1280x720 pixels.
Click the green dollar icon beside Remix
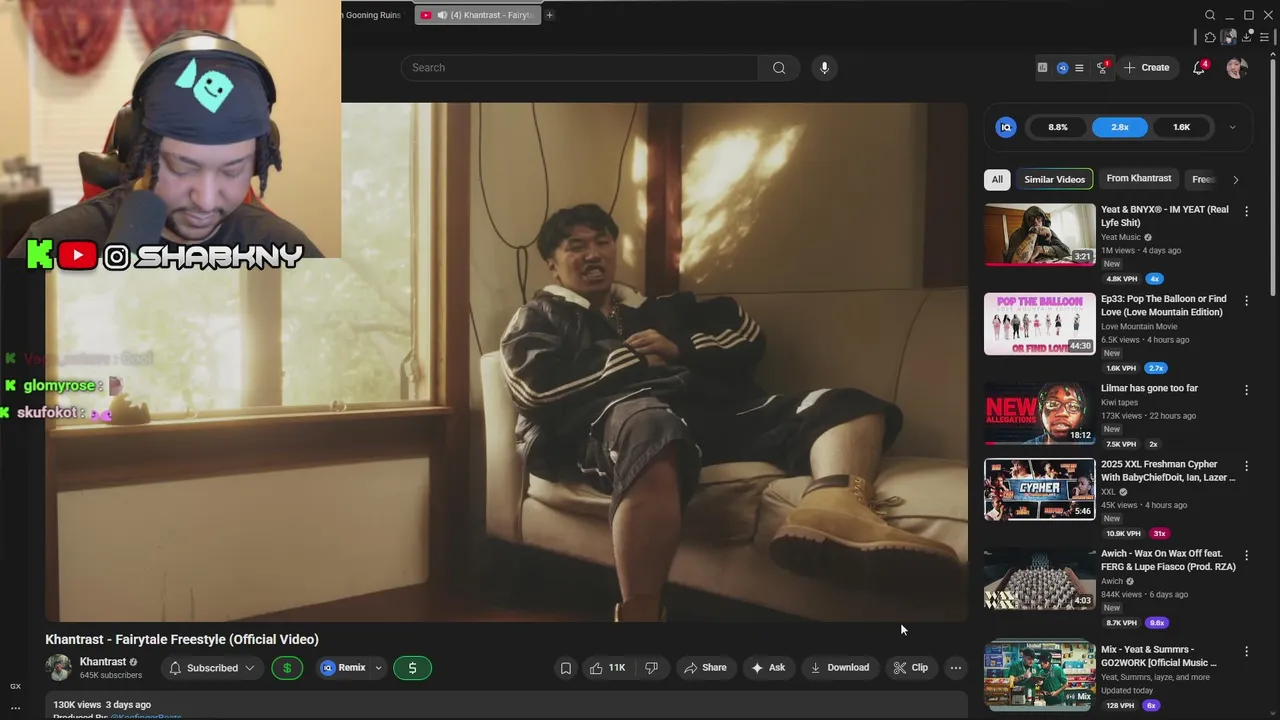pos(412,668)
